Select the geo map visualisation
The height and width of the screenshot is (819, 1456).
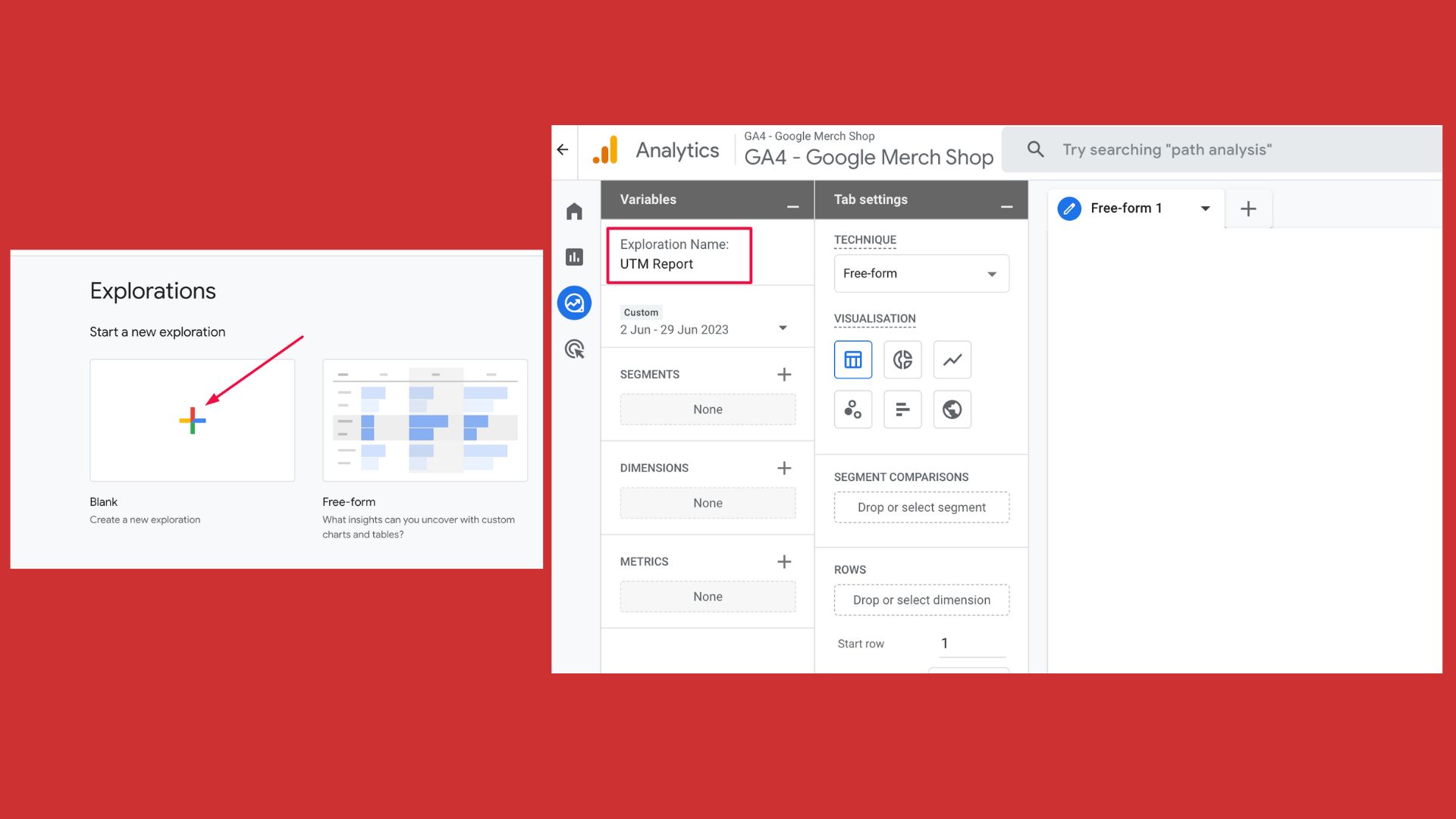[x=952, y=409]
